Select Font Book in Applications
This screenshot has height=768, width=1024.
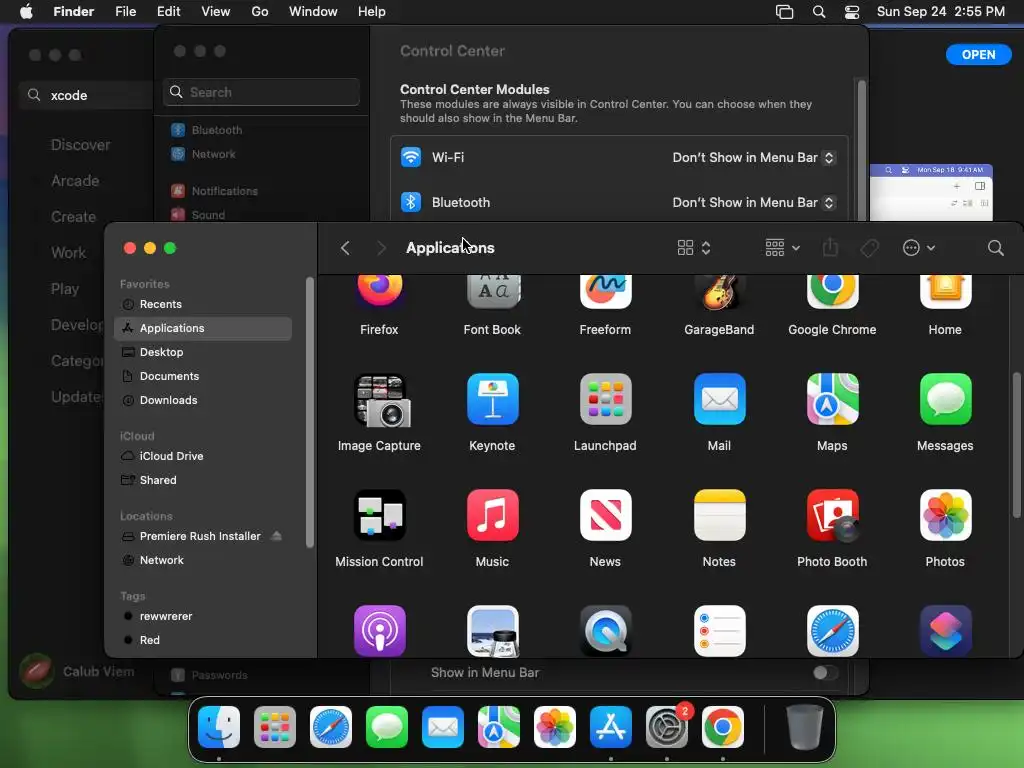coord(492,291)
